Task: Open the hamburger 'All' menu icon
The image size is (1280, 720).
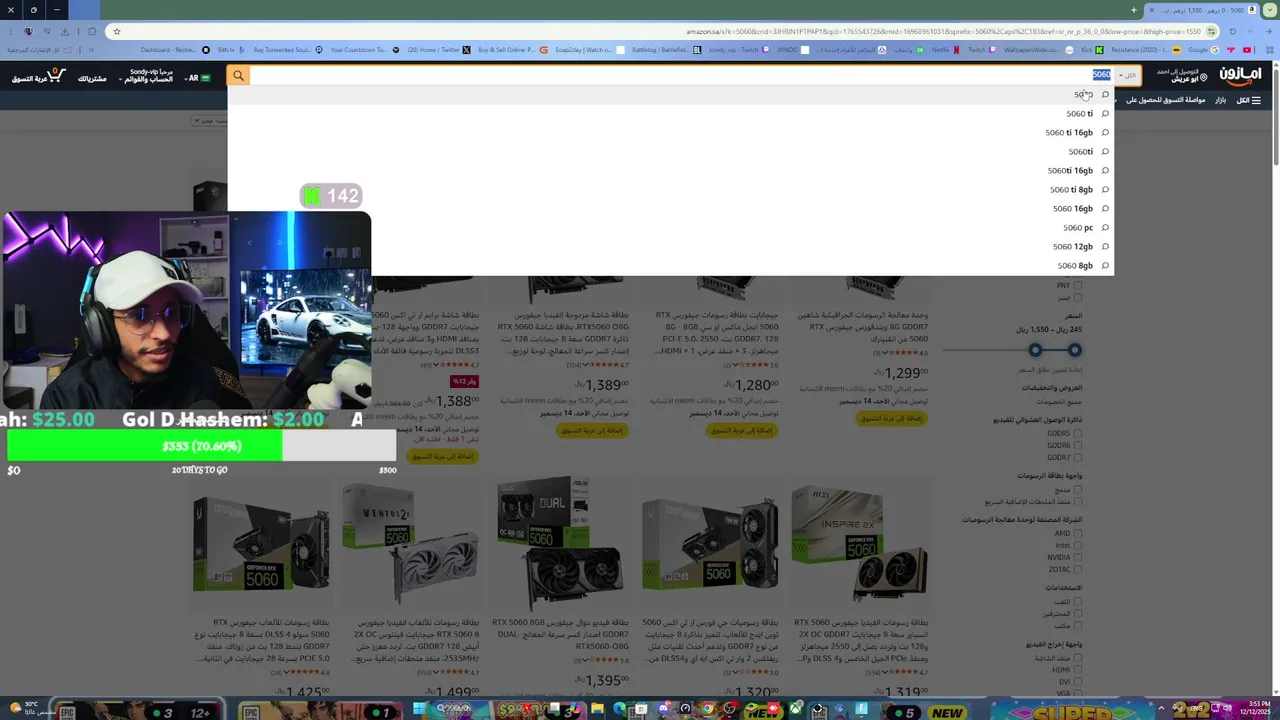Action: pos(1256,100)
